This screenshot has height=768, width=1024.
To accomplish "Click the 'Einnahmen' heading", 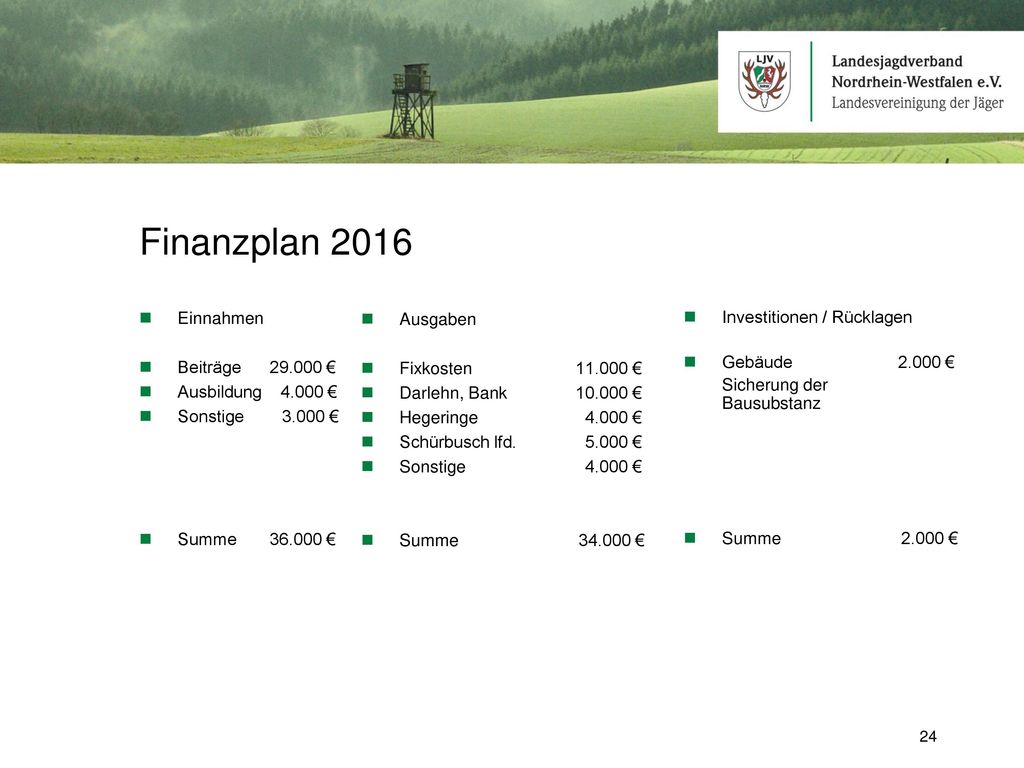I will [220, 318].
